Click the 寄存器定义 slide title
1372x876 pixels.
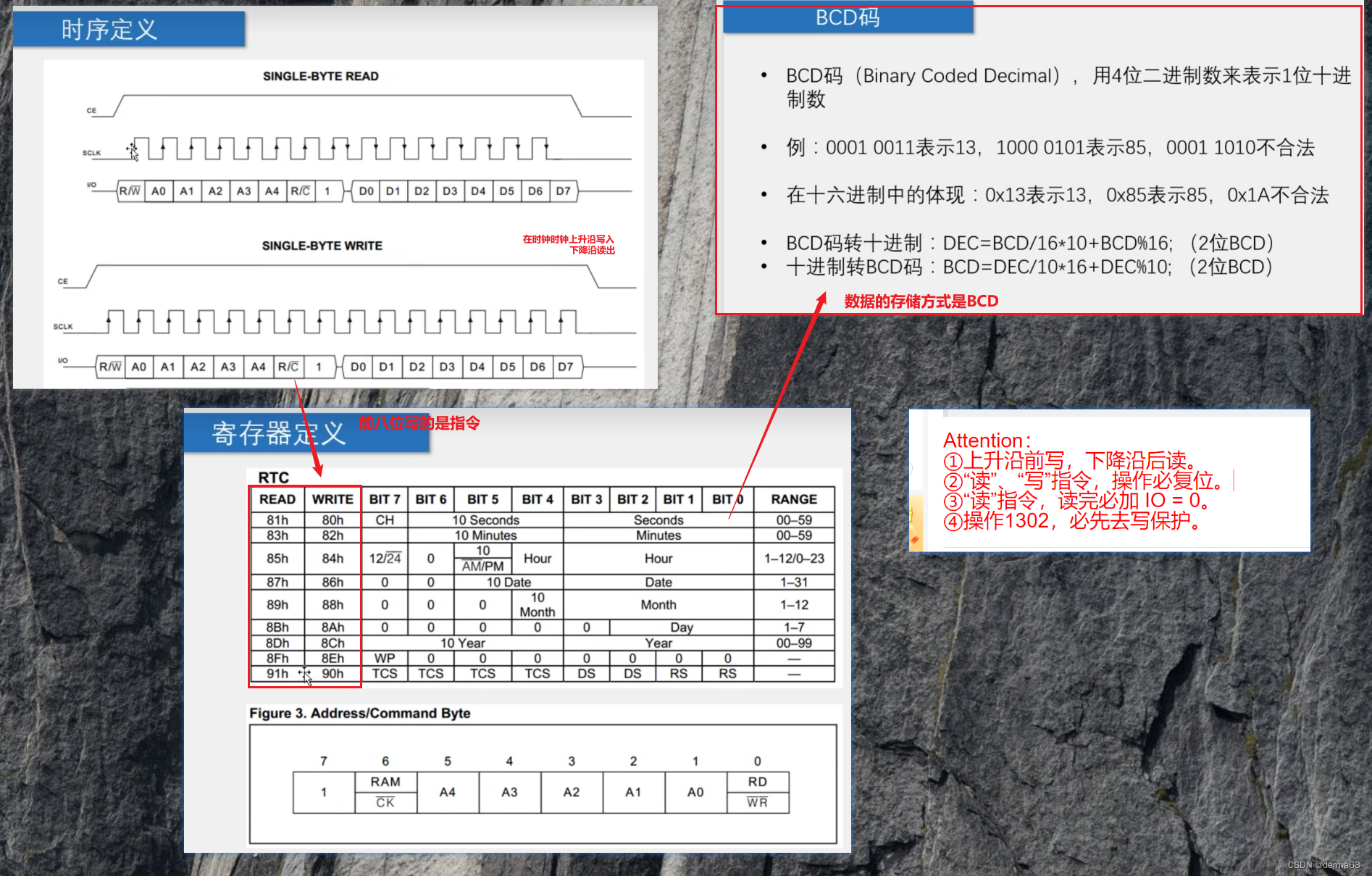279,433
